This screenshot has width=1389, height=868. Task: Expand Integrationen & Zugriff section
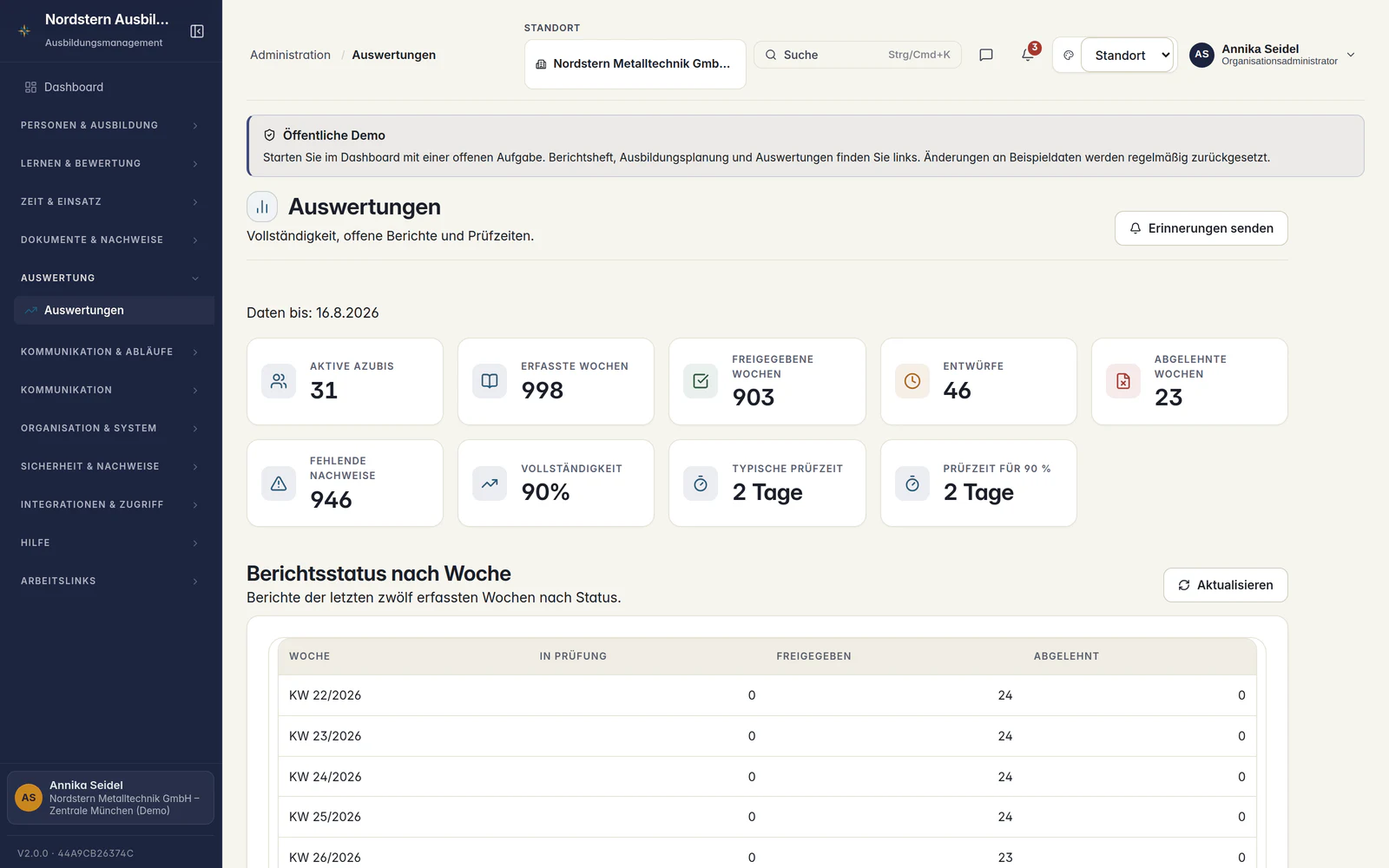click(x=110, y=504)
